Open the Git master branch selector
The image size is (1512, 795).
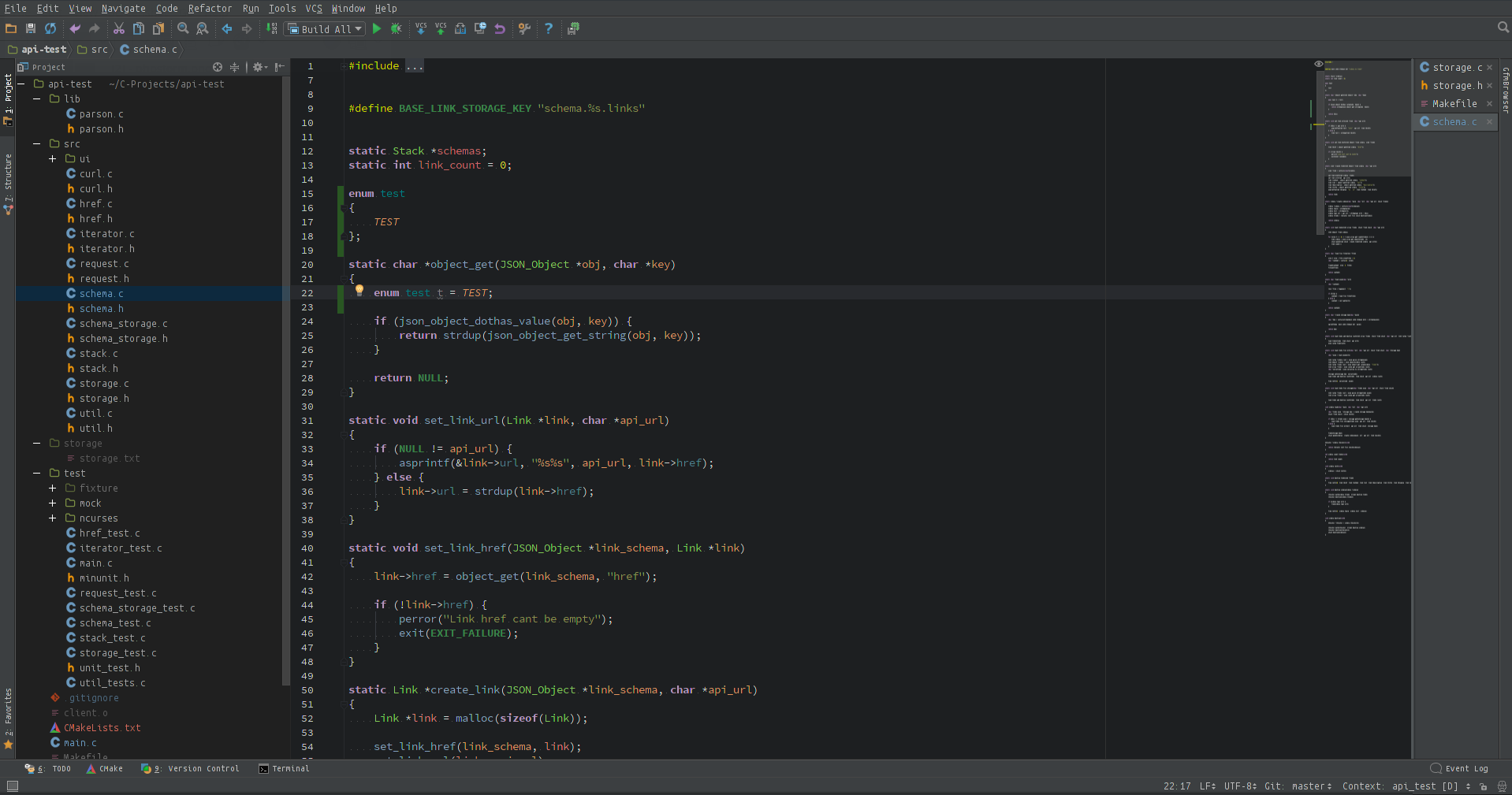1298,786
